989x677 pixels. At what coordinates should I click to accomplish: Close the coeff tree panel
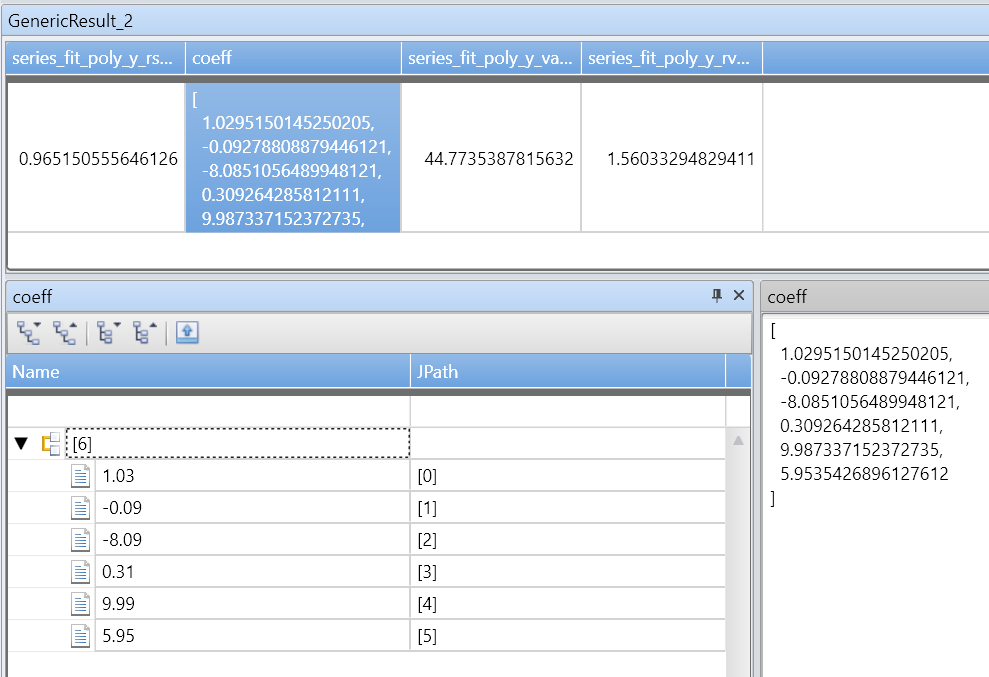(x=739, y=295)
